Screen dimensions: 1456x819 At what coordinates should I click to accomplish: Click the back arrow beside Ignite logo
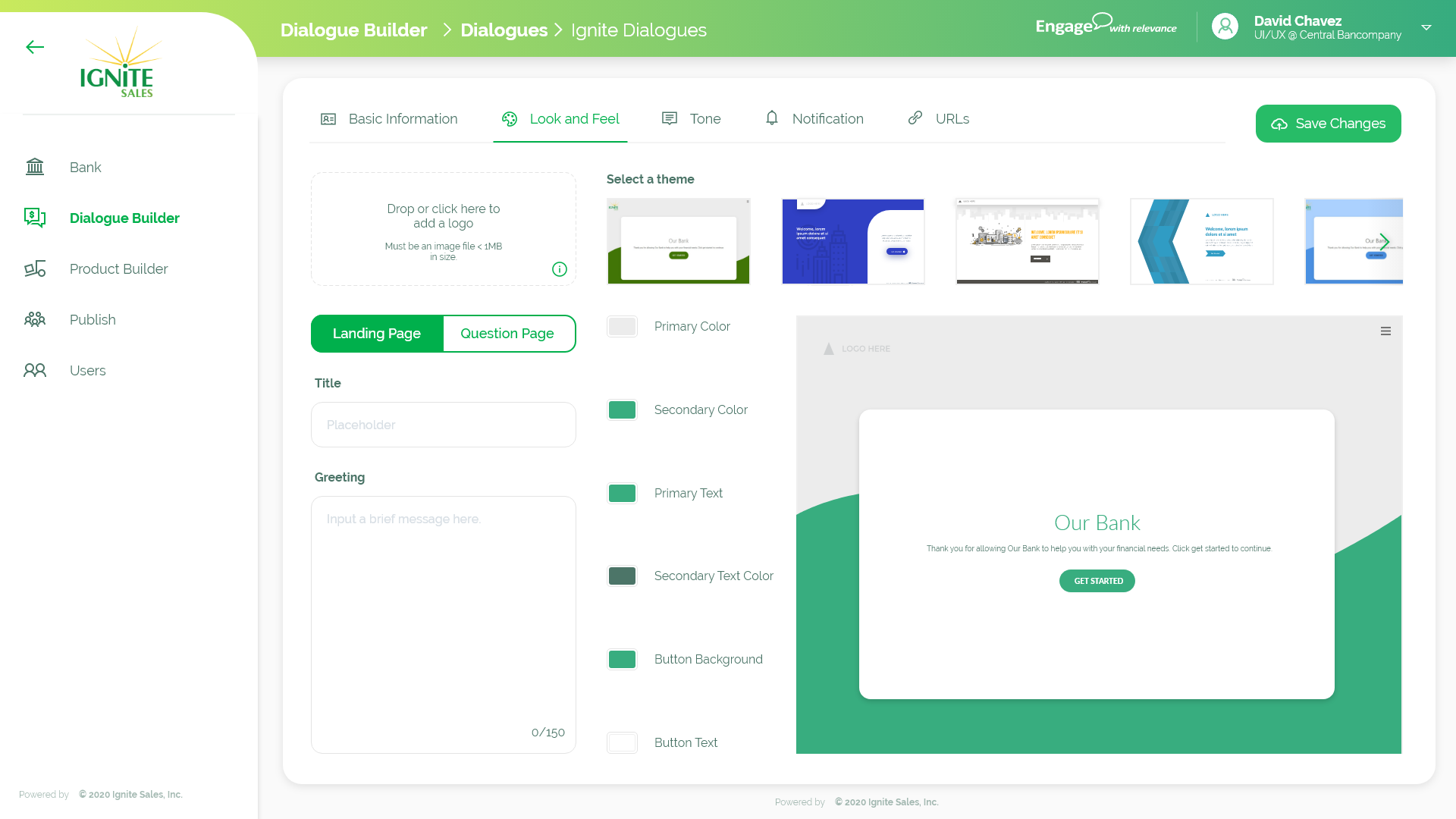tap(35, 47)
